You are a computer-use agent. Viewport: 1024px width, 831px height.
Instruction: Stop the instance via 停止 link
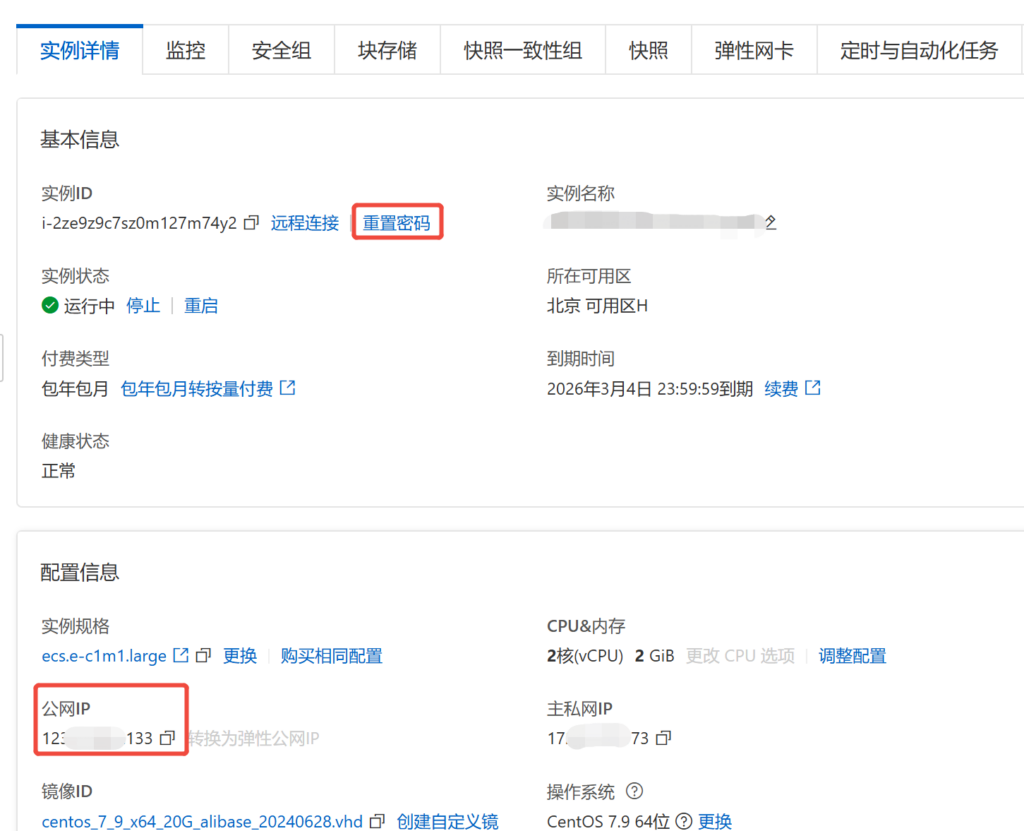(143, 306)
